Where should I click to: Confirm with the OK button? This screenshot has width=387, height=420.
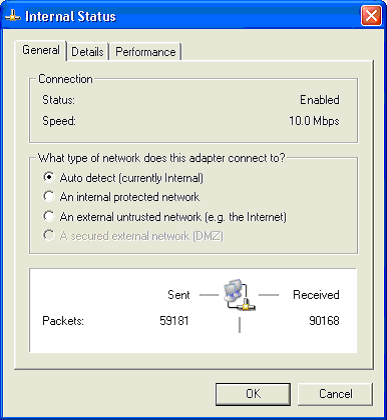pos(253,394)
